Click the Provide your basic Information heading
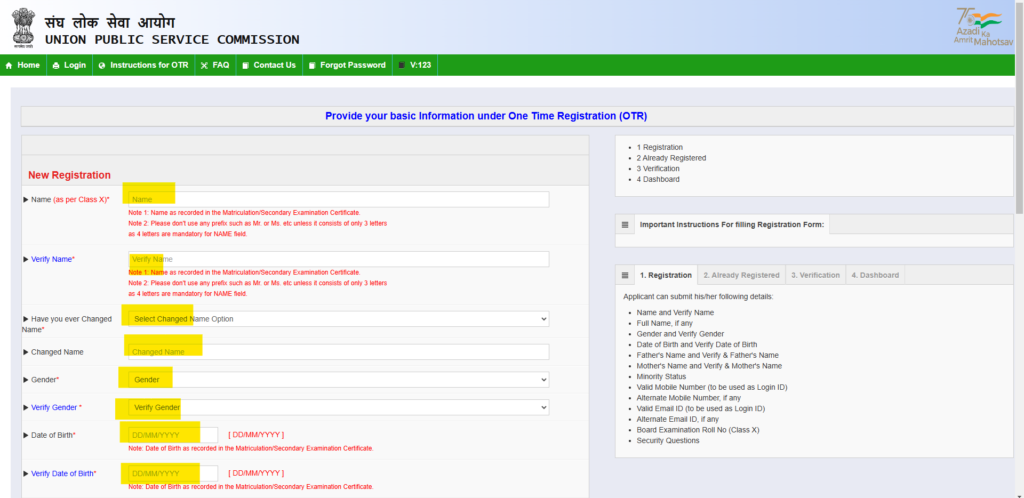 (487, 116)
